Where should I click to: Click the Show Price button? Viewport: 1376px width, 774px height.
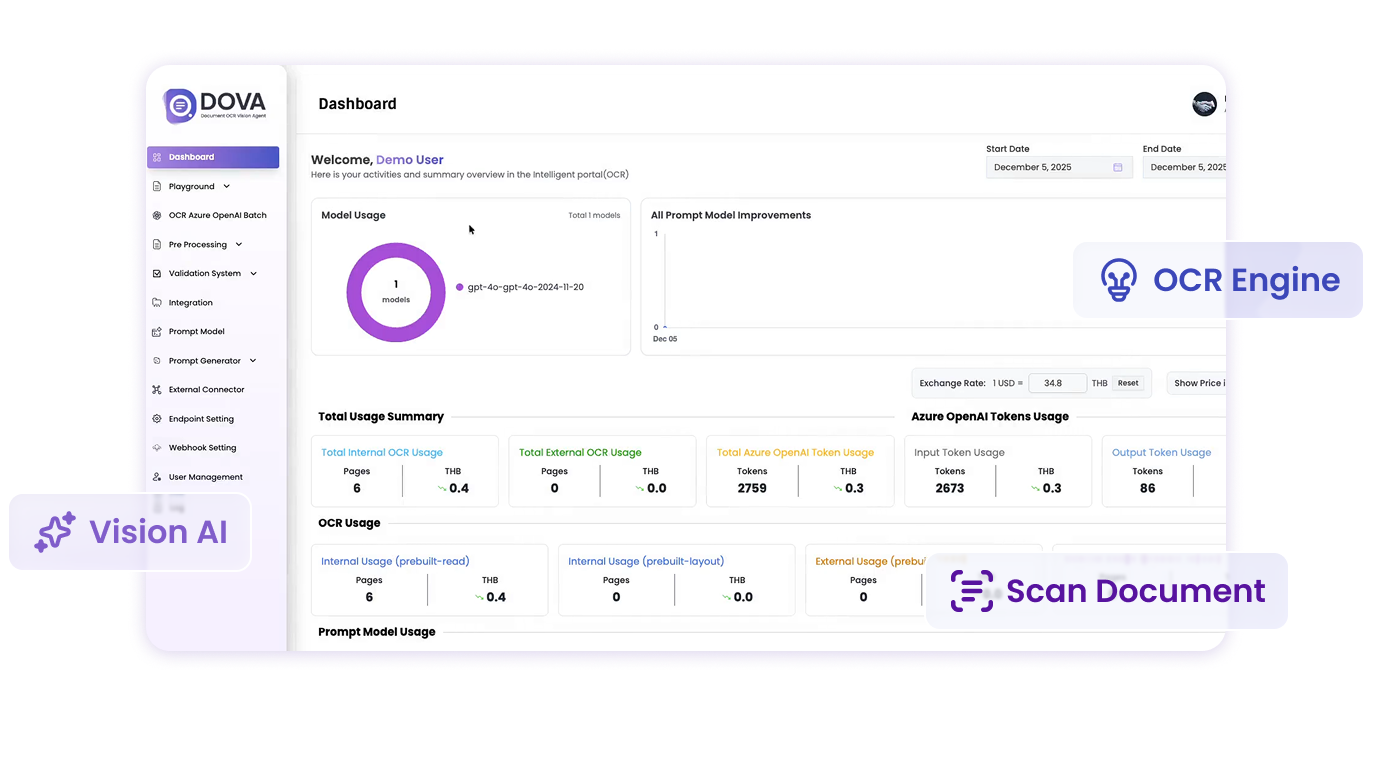pyautogui.click(x=1198, y=383)
